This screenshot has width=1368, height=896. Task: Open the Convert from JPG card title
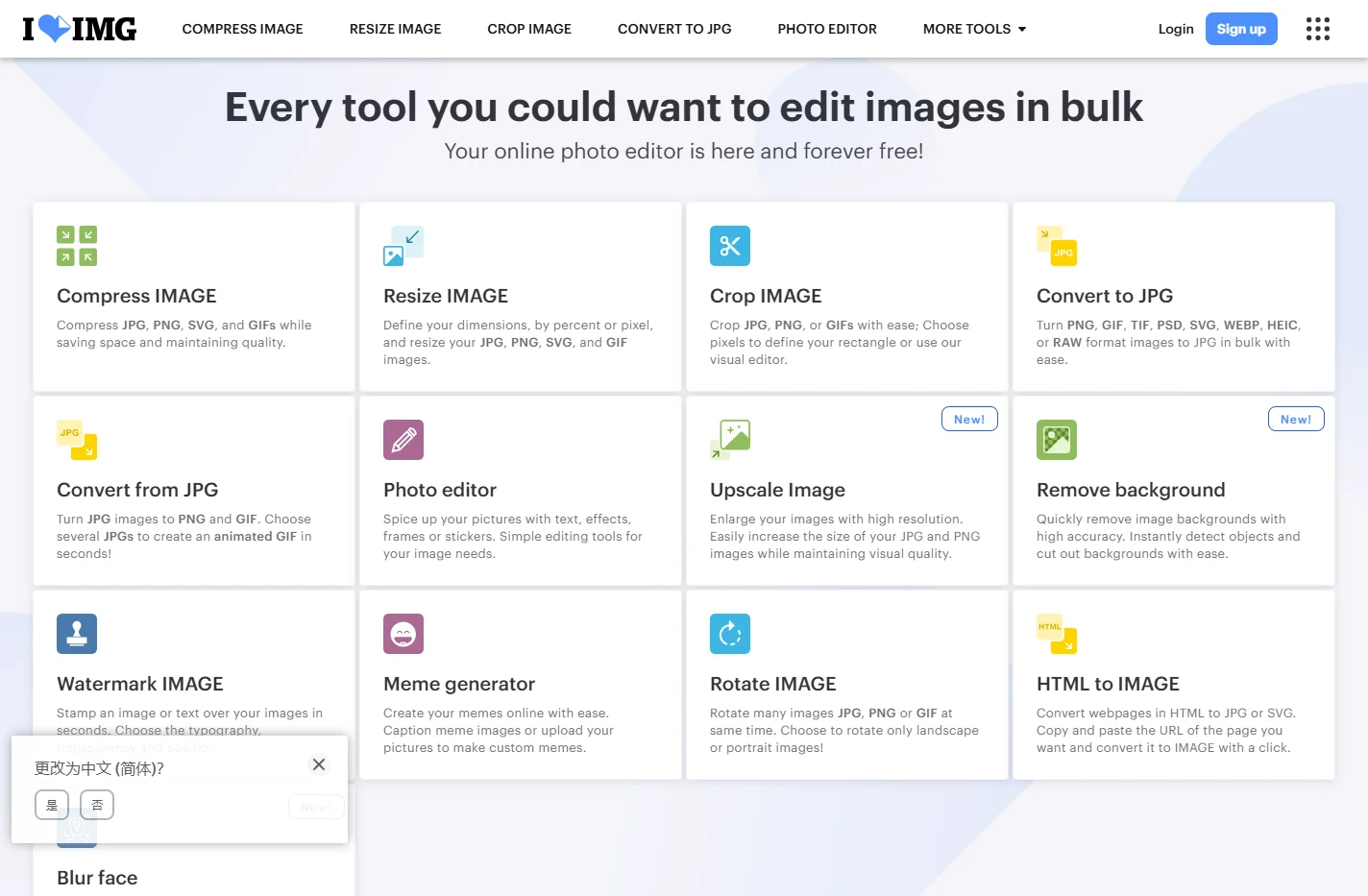click(x=137, y=490)
